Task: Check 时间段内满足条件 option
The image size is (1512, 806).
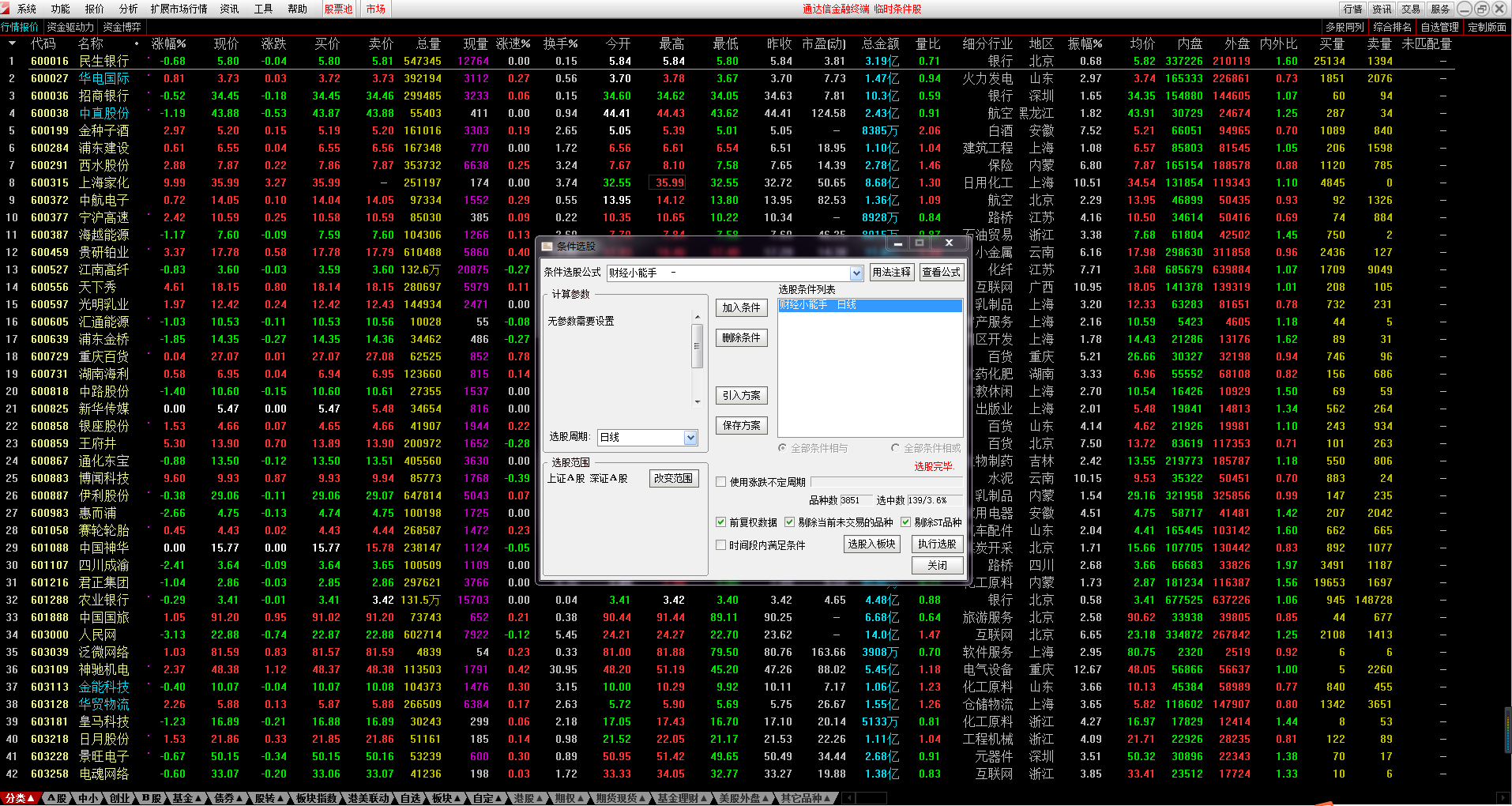Action: click(721, 545)
